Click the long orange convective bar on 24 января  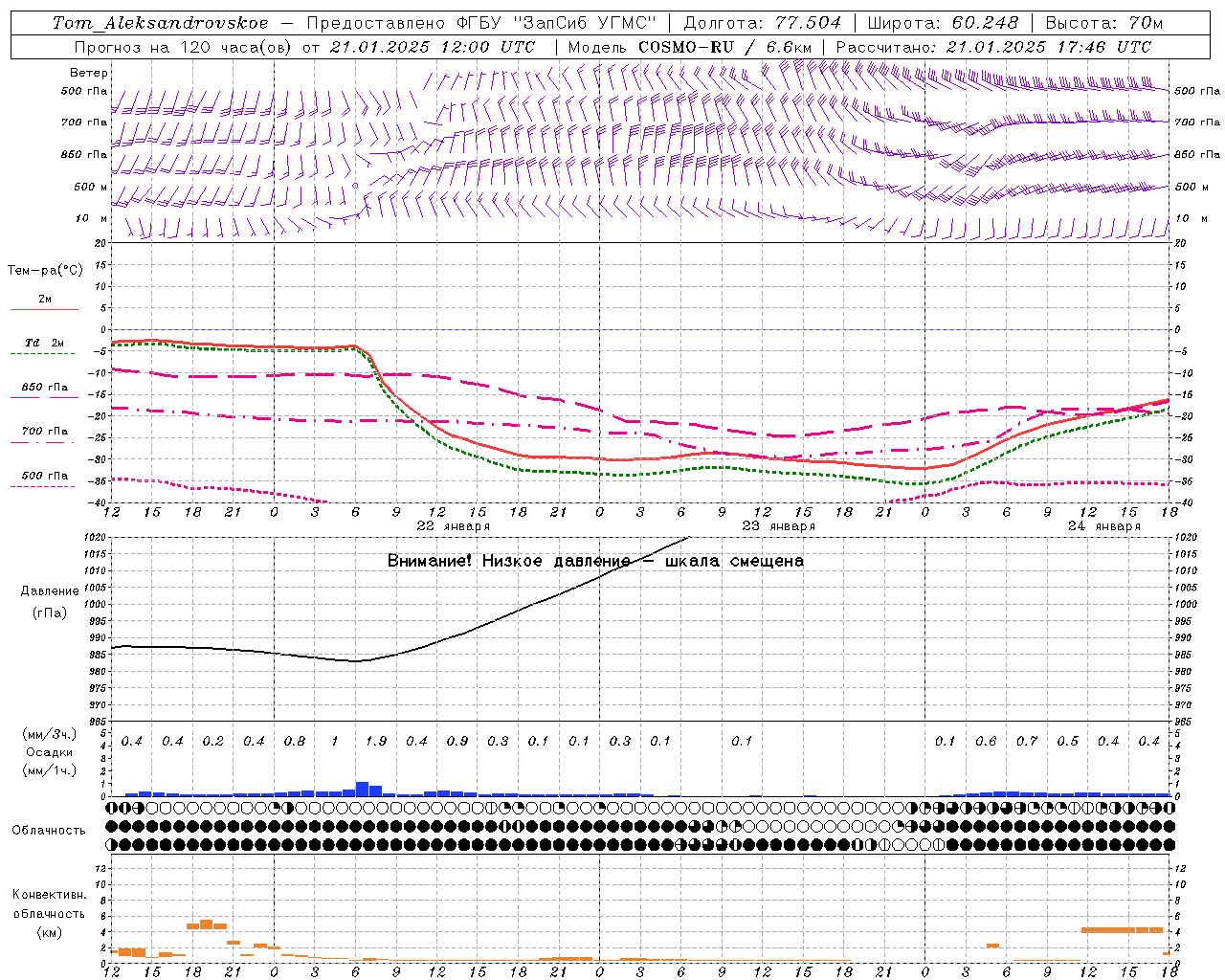[x=1122, y=929]
